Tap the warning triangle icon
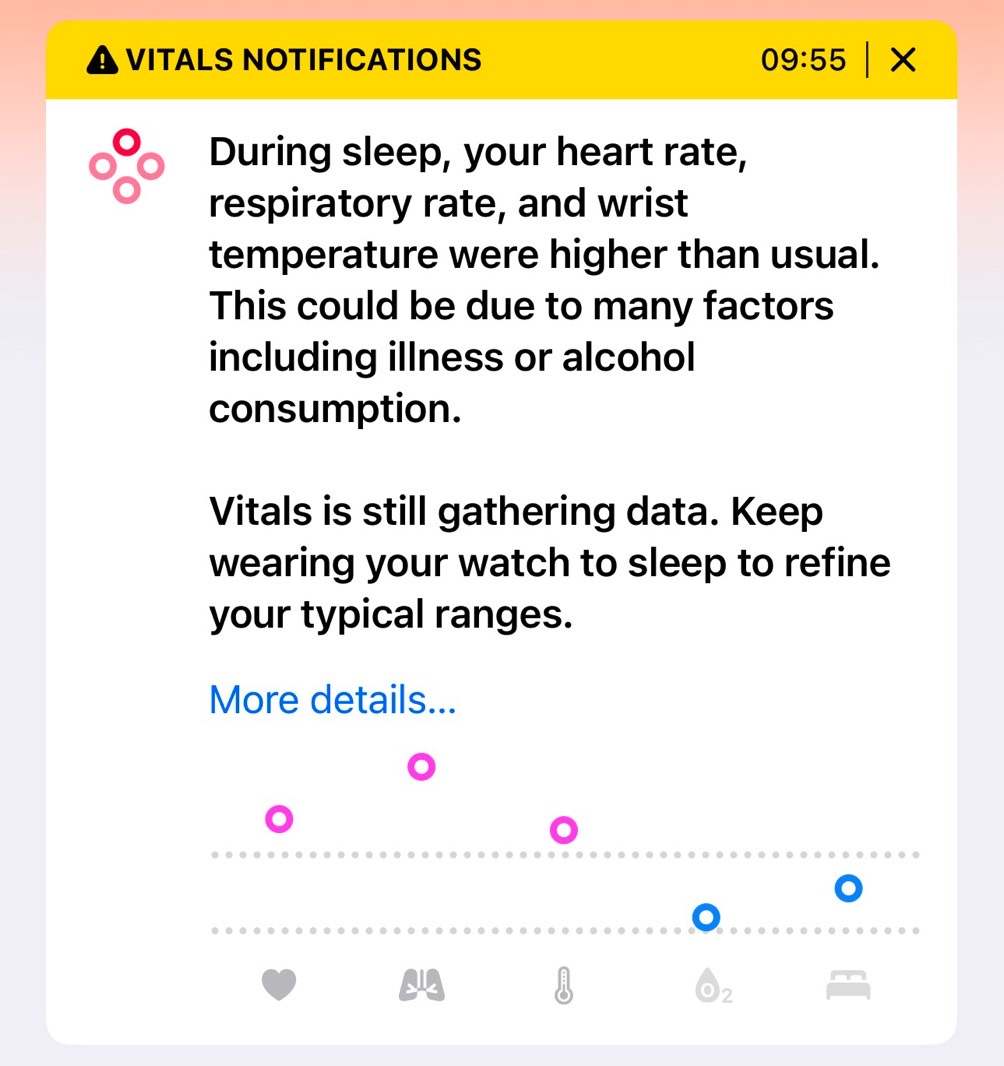1004x1066 pixels. pos(102,60)
